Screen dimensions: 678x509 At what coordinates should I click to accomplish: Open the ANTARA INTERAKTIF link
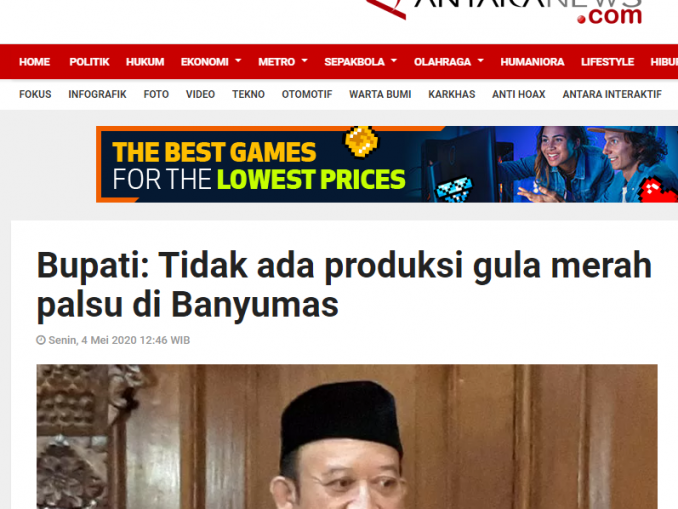tap(612, 94)
